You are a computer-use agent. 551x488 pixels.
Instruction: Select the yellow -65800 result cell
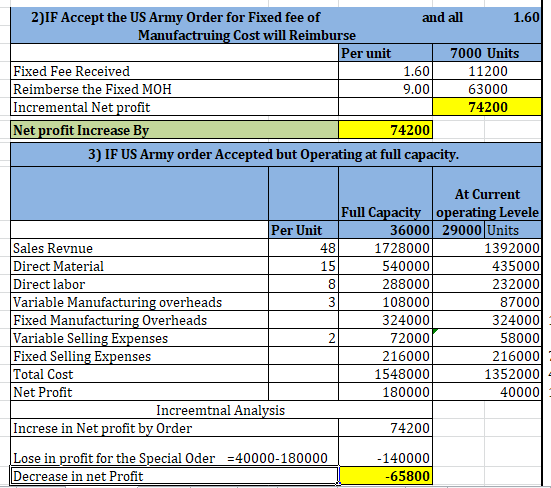385,476
